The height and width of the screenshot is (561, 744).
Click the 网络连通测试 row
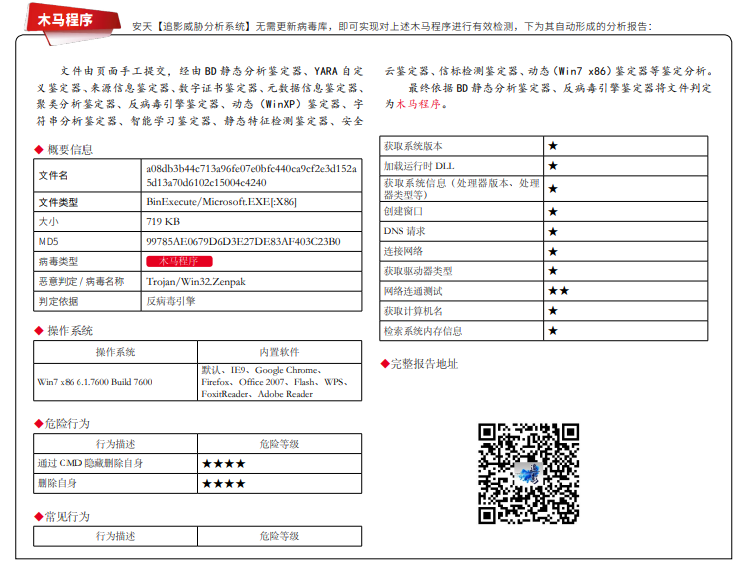point(544,291)
